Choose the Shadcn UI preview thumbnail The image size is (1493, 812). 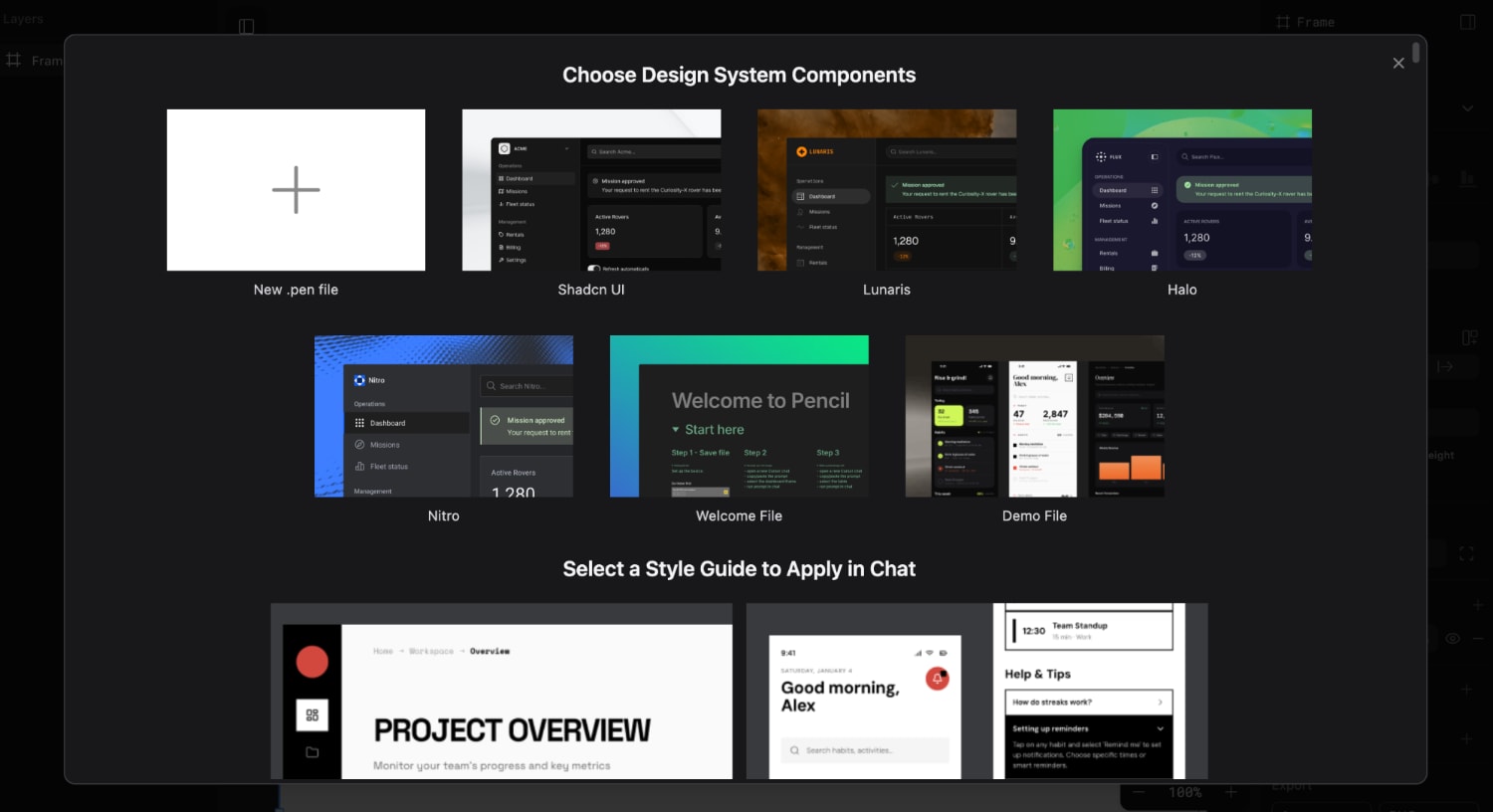click(591, 190)
